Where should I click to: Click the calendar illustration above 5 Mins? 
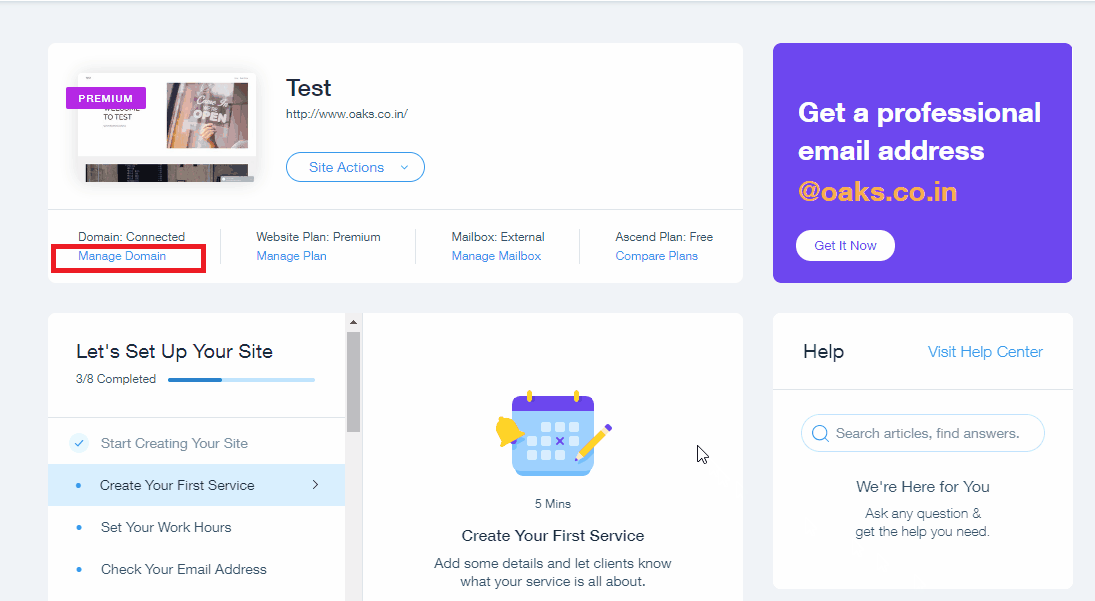[553, 434]
